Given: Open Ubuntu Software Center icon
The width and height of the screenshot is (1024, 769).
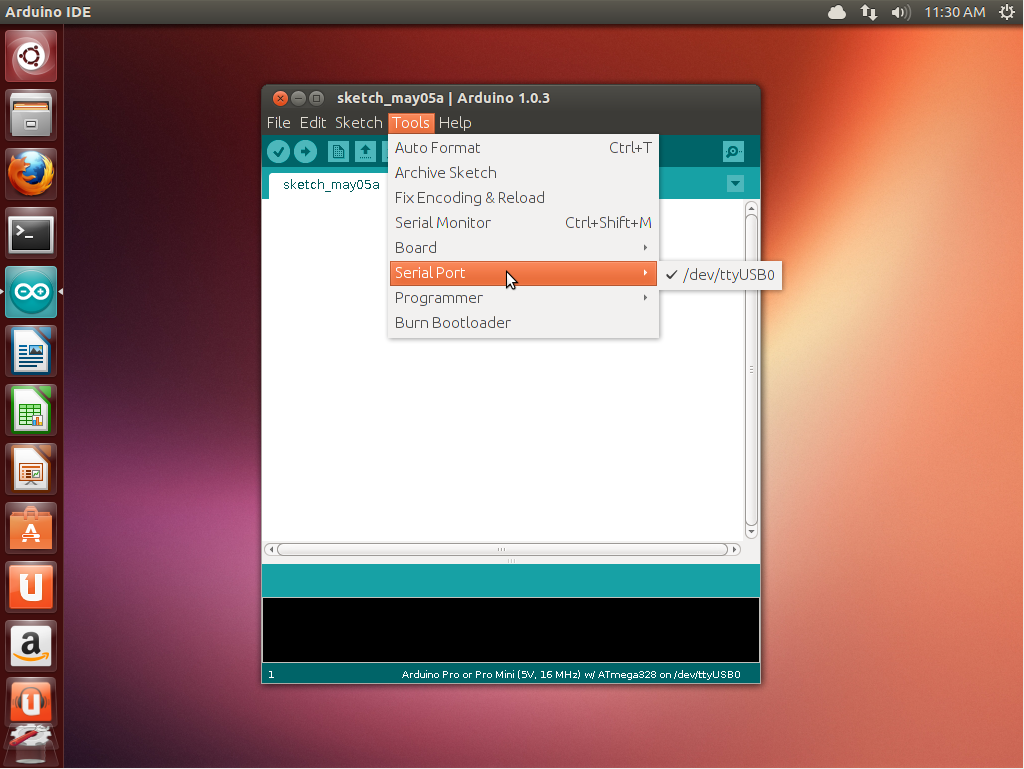Looking at the screenshot, I should tap(31, 528).
